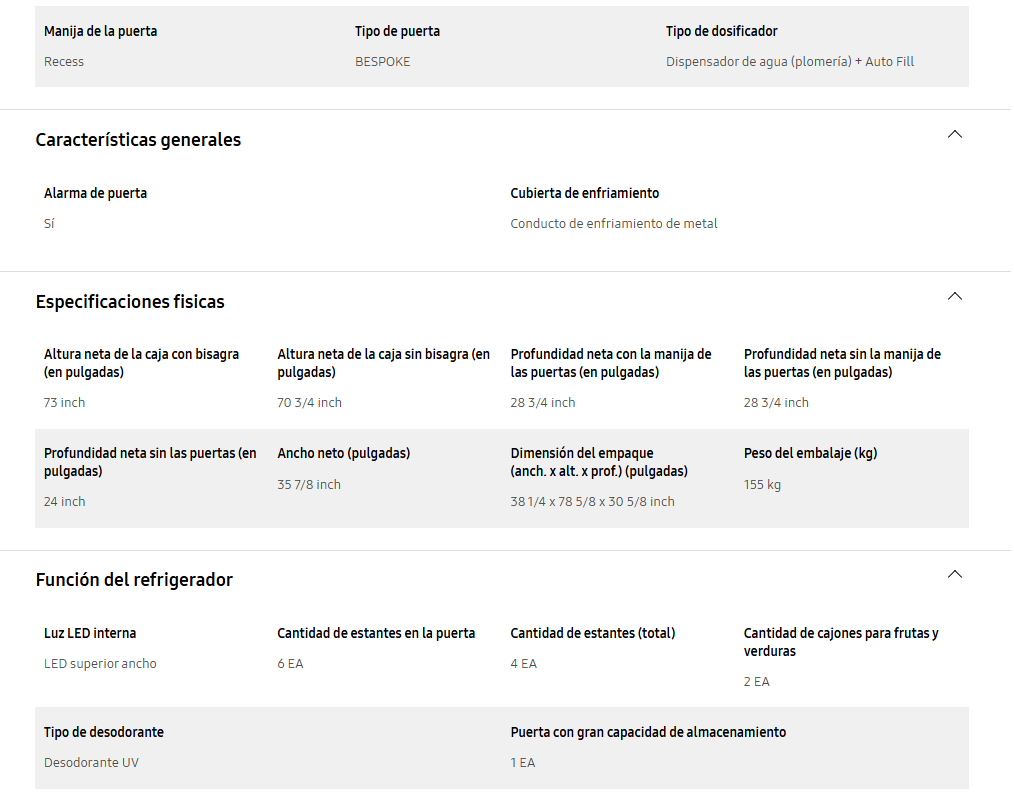Select the 'Luz LED interna' label
The image size is (1014, 807).
90,633
